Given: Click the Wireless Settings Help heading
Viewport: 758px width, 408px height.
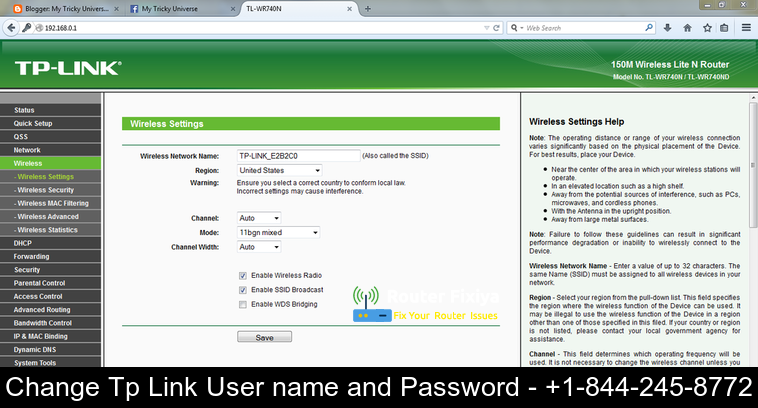Looking at the screenshot, I should 576,122.
